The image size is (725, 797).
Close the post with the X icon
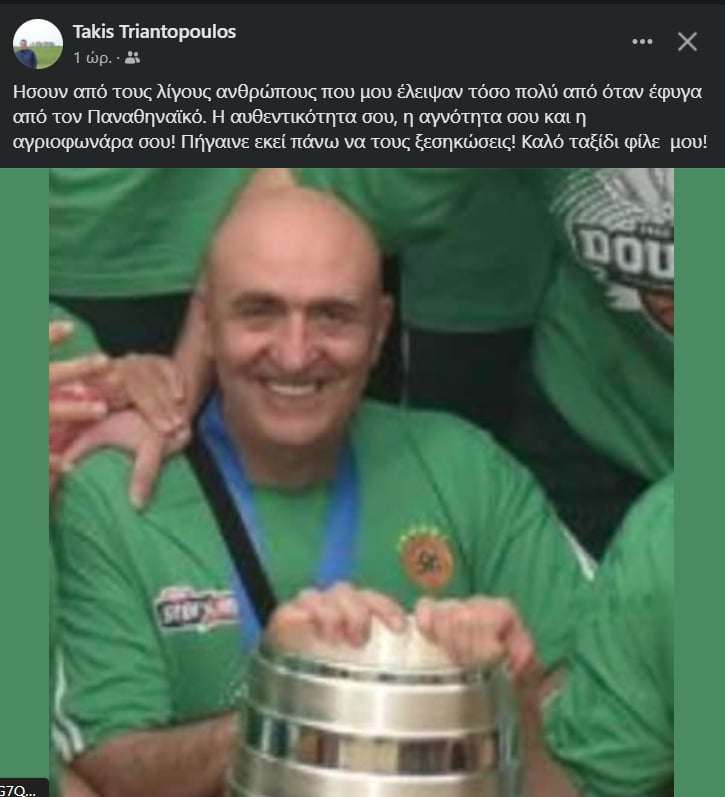tap(687, 42)
